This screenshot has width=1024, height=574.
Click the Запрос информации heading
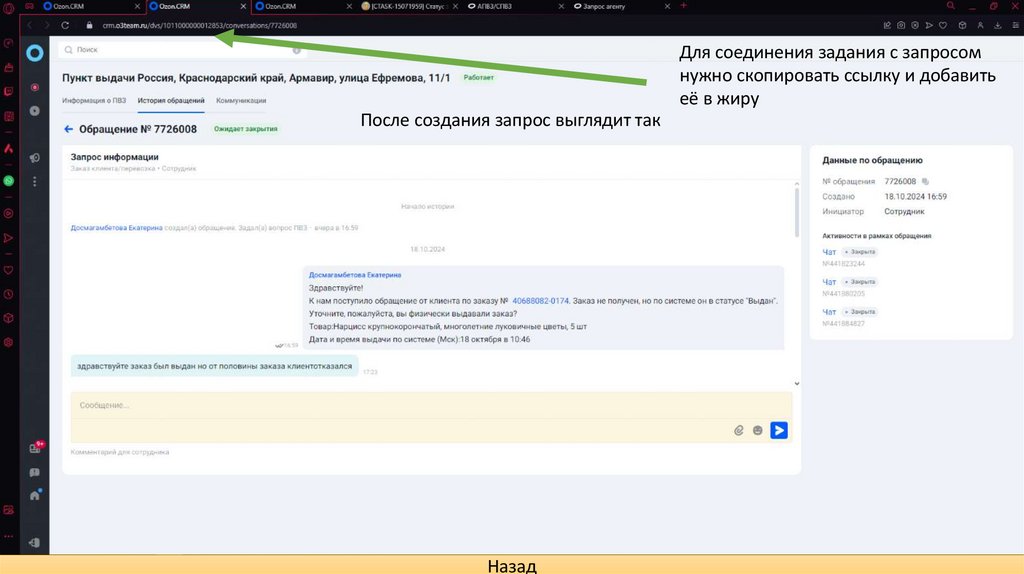click(114, 157)
